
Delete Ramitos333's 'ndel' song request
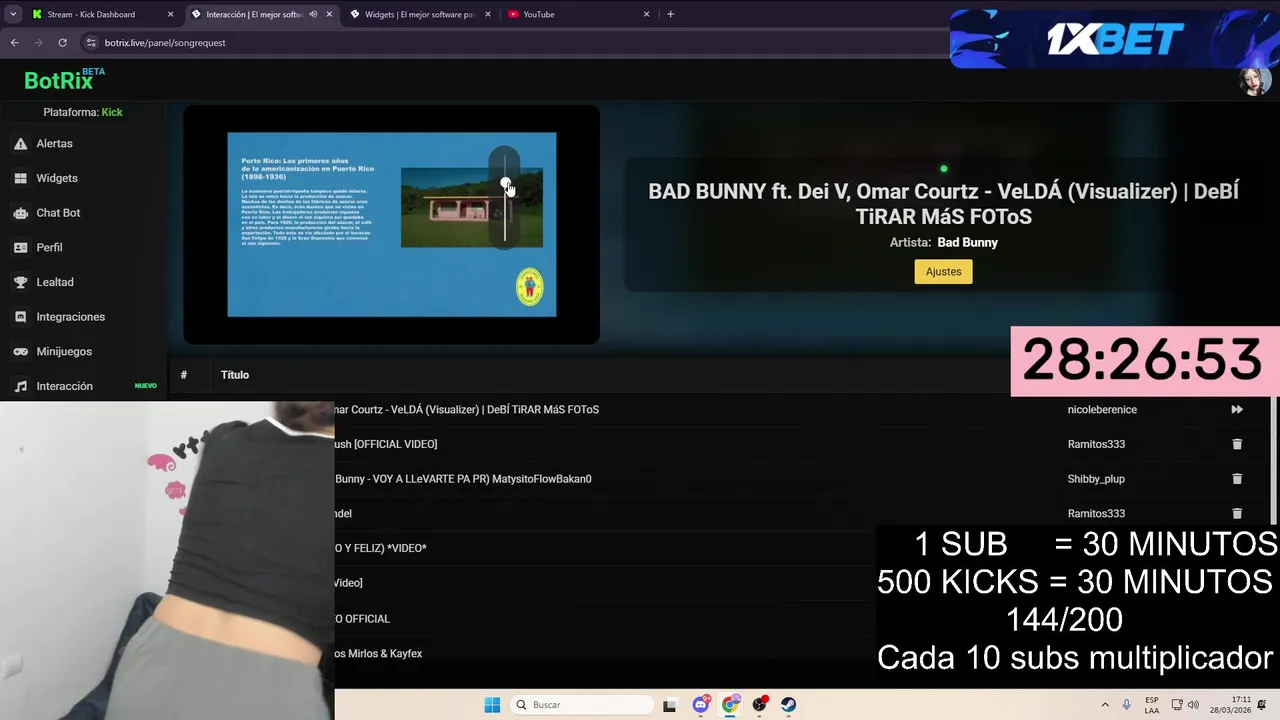[x=1237, y=513]
